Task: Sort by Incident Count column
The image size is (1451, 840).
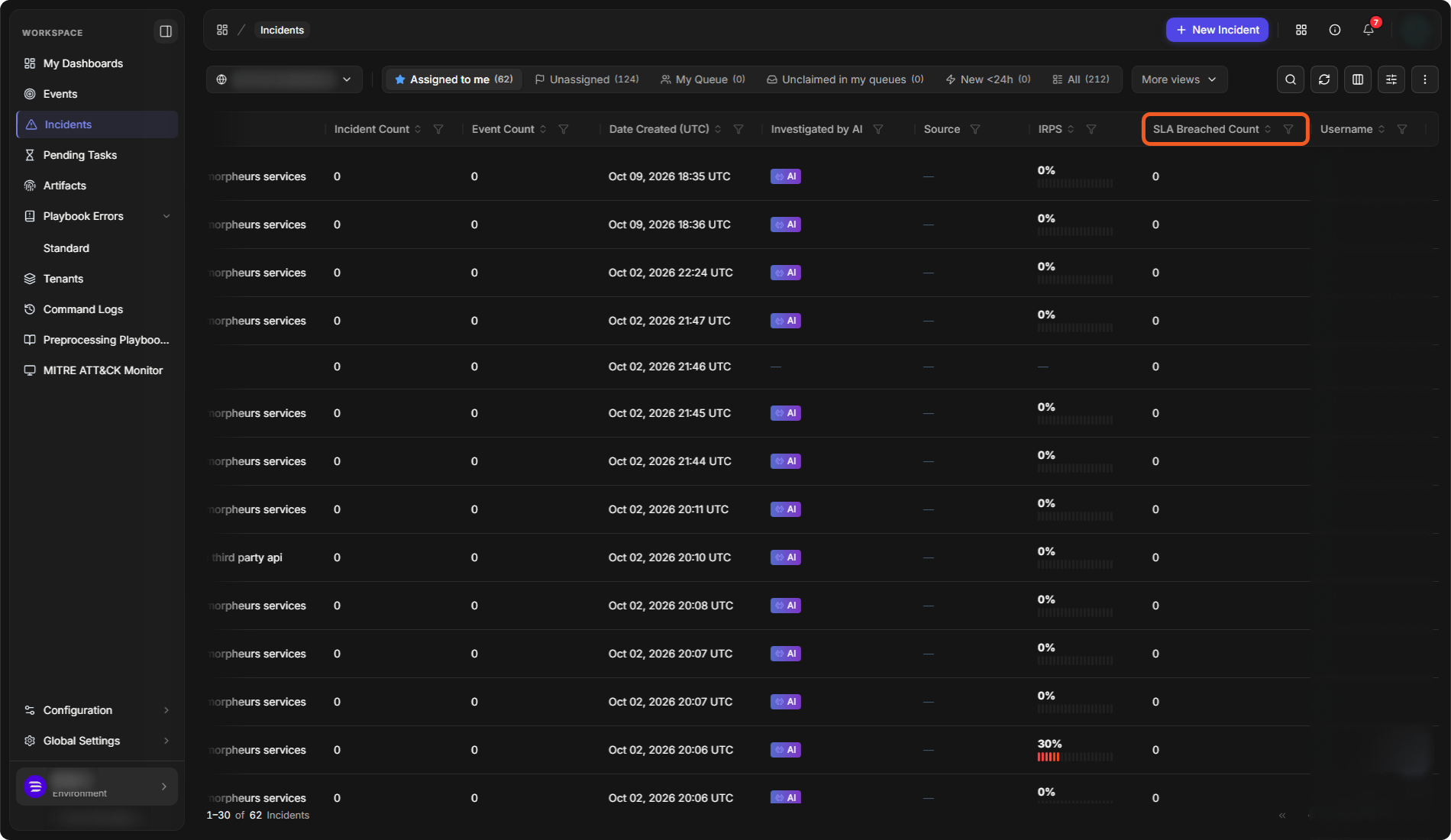Action: pyautogui.click(x=418, y=129)
